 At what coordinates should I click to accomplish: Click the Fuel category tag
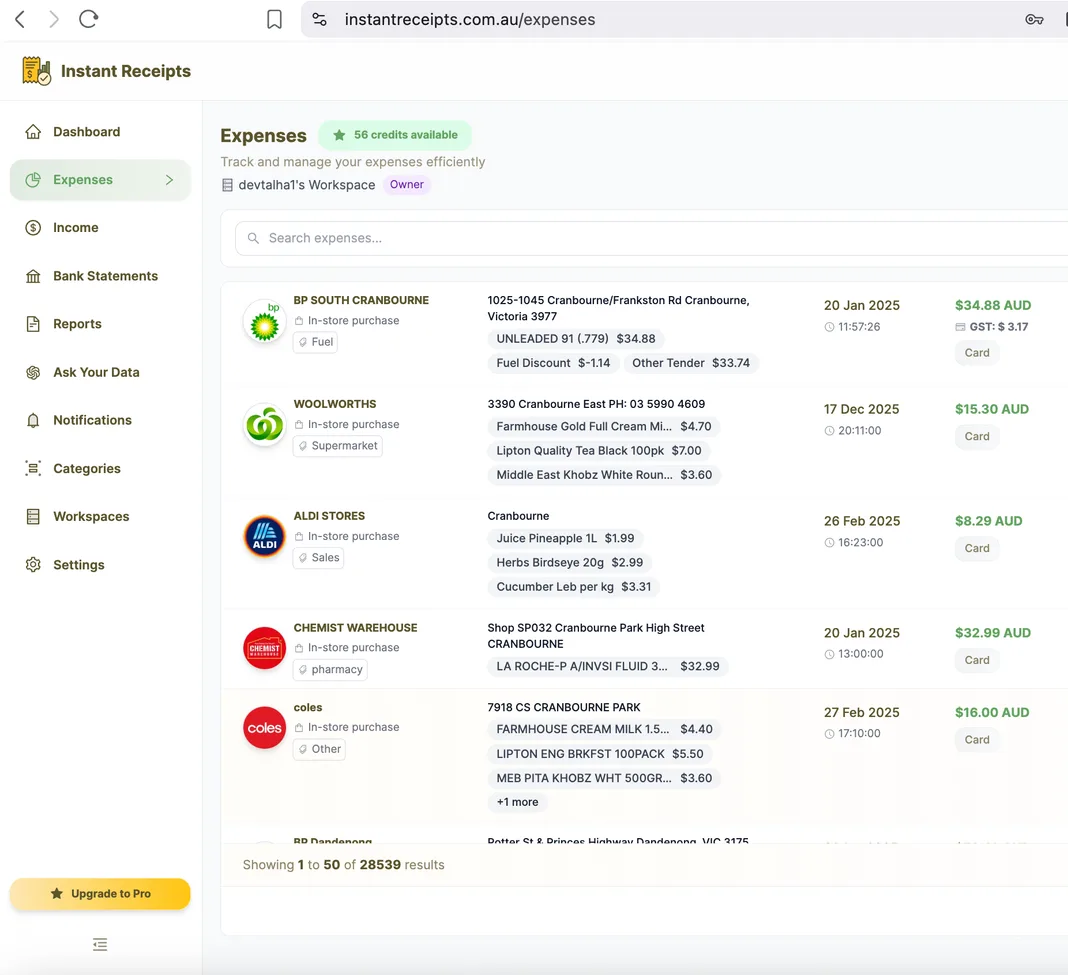tap(315, 342)
